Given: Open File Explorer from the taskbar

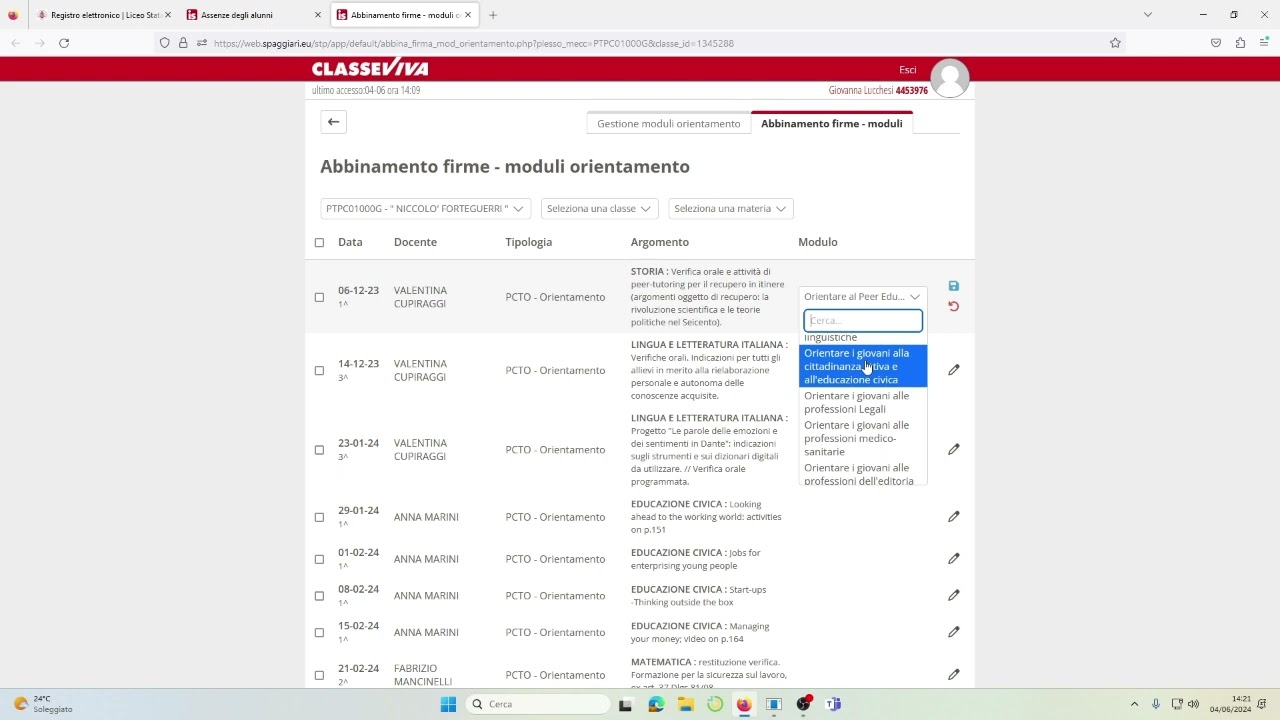Looking at the screenshot, I should (685, 704).
